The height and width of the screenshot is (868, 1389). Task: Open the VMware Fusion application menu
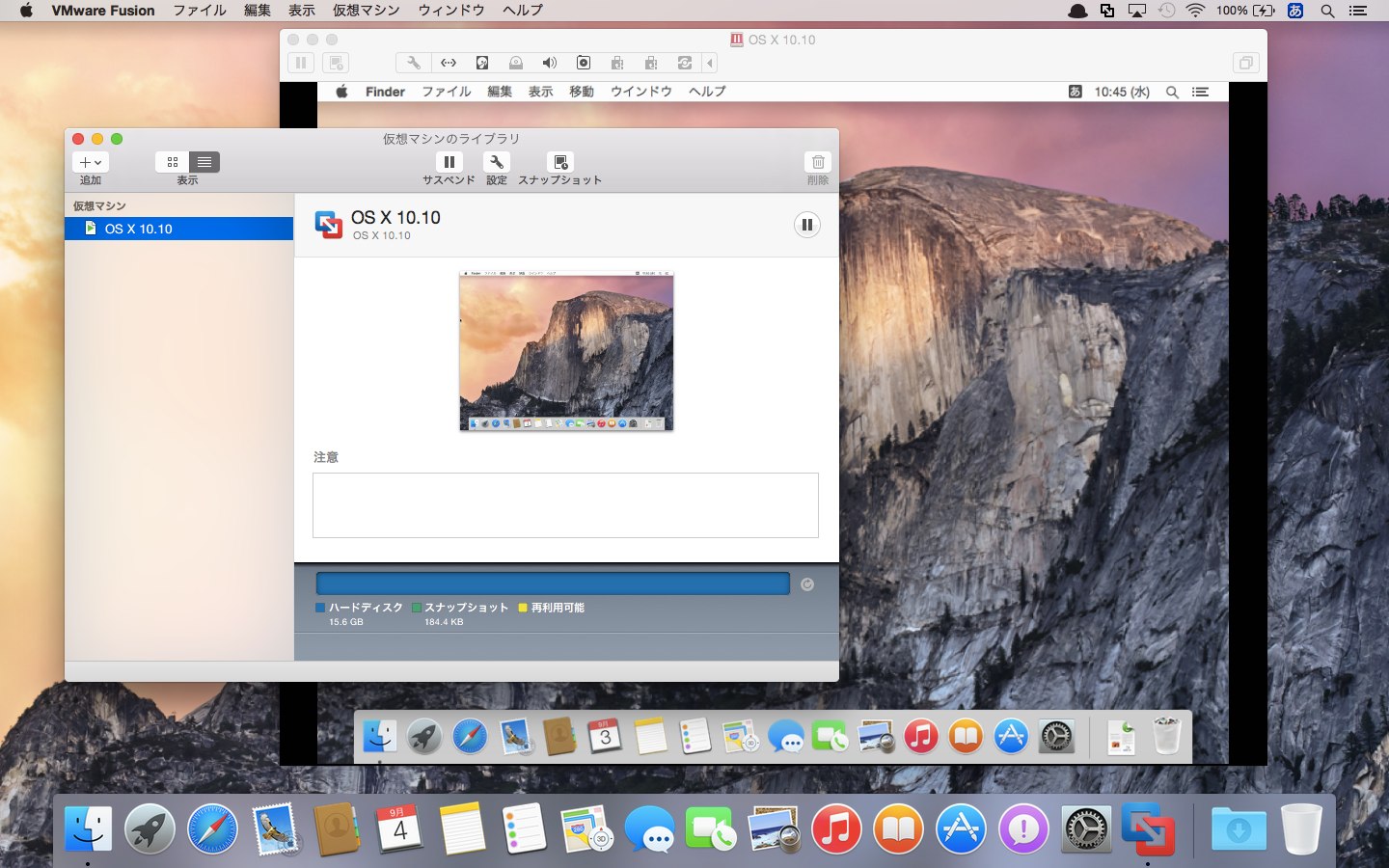click(x=103, y=11)
